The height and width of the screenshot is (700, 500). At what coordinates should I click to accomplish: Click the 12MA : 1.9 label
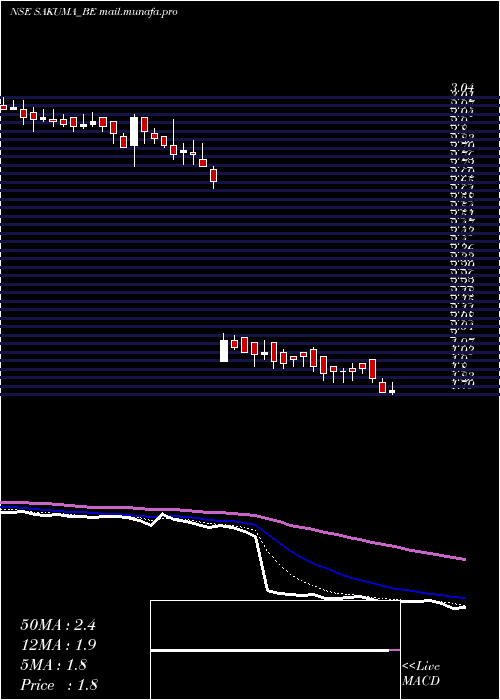coord(58,645)
